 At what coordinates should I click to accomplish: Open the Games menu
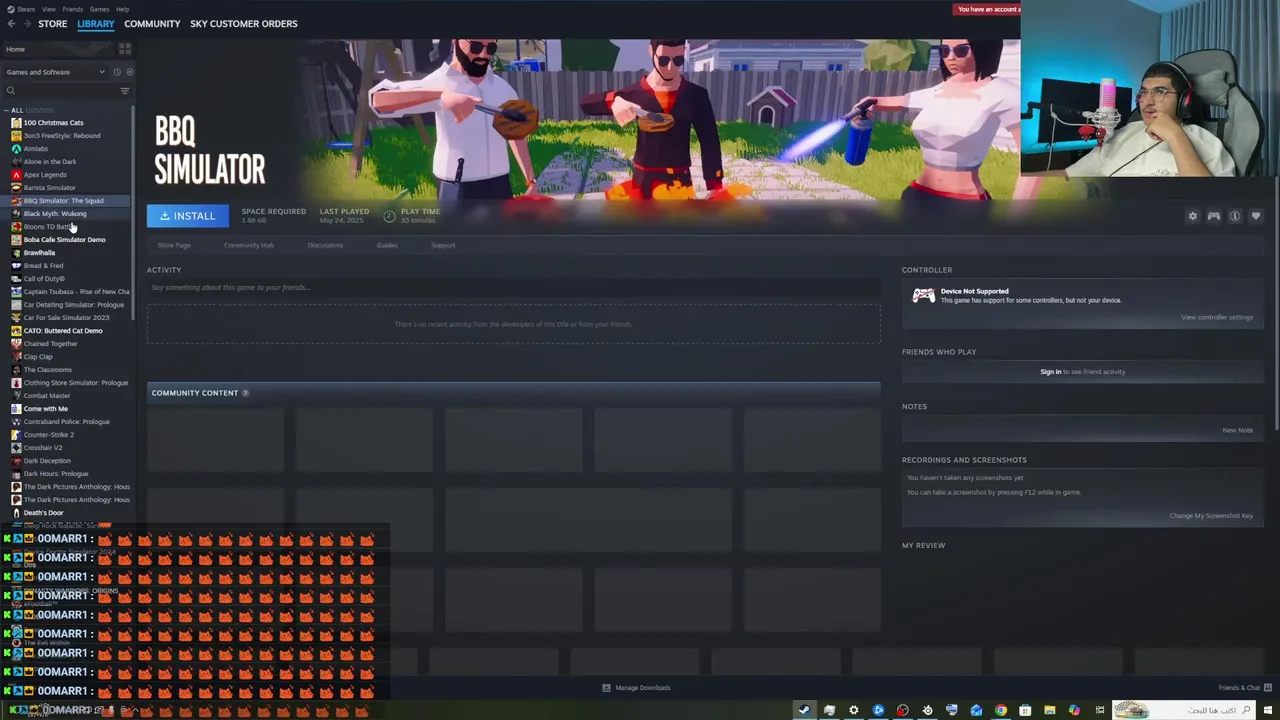tap(99, 9)
